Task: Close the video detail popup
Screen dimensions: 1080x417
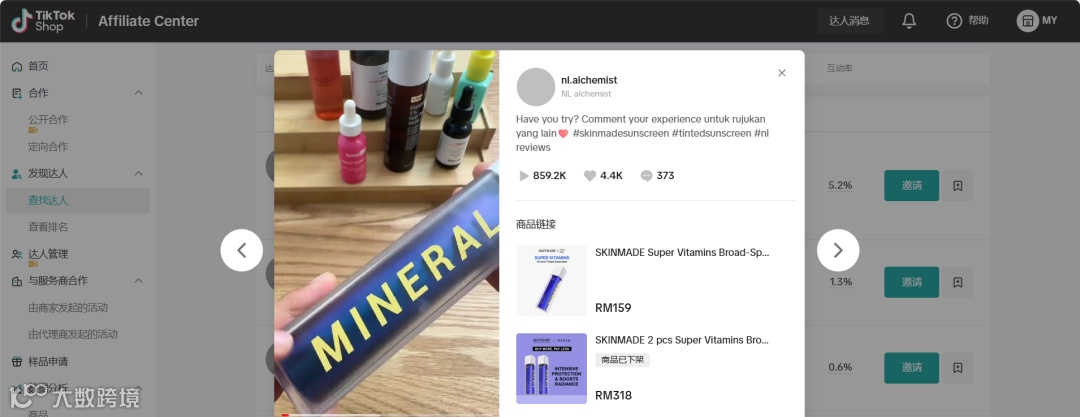Action: click(x=782, y=73)
